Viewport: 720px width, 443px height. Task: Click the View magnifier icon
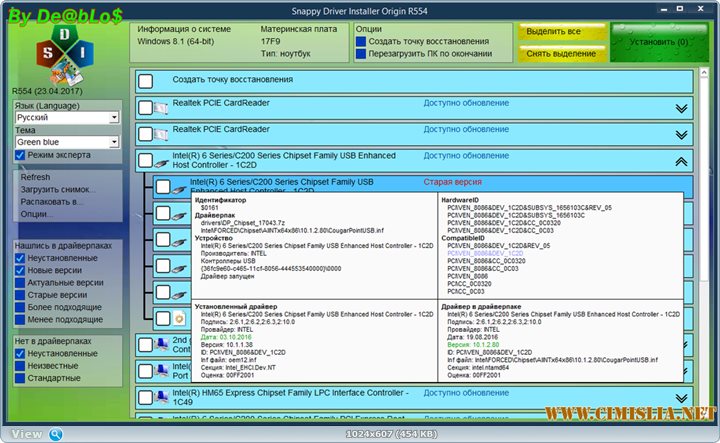point(57,434)
